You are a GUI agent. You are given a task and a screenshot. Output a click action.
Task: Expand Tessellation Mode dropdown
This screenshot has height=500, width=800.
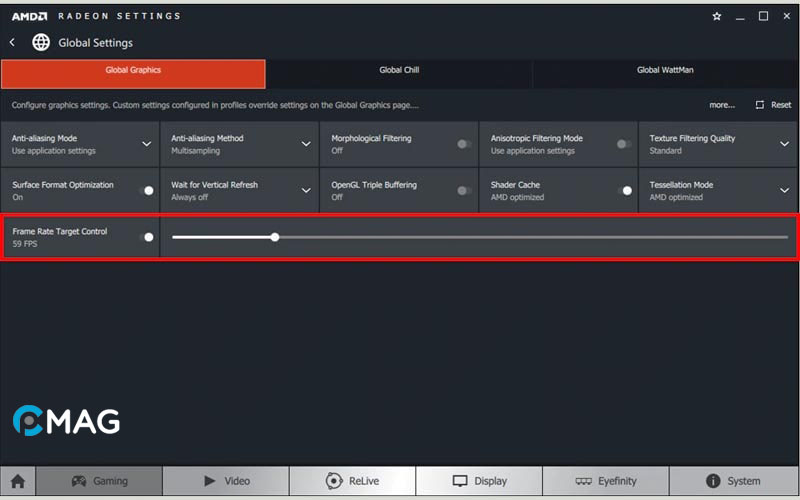(784, 191)
